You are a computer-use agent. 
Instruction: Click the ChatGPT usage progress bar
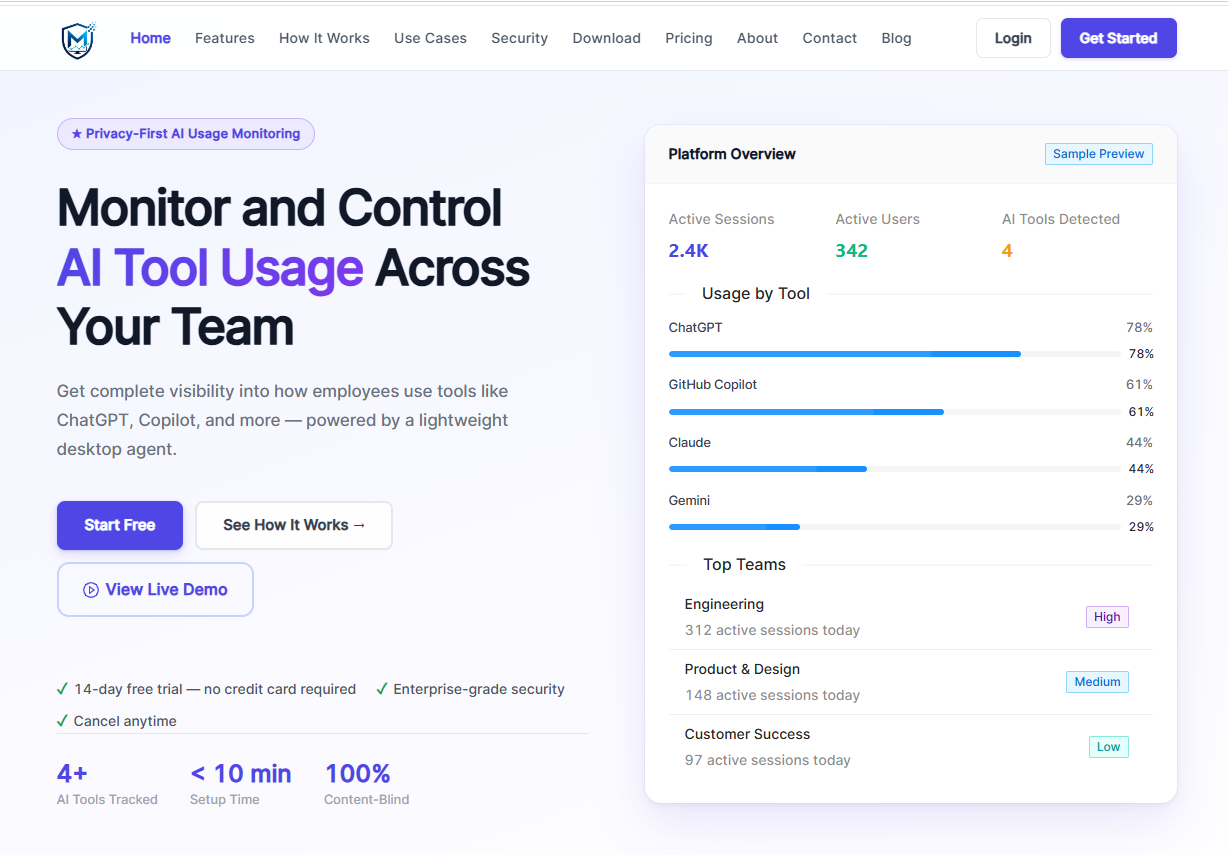[894, 354]
